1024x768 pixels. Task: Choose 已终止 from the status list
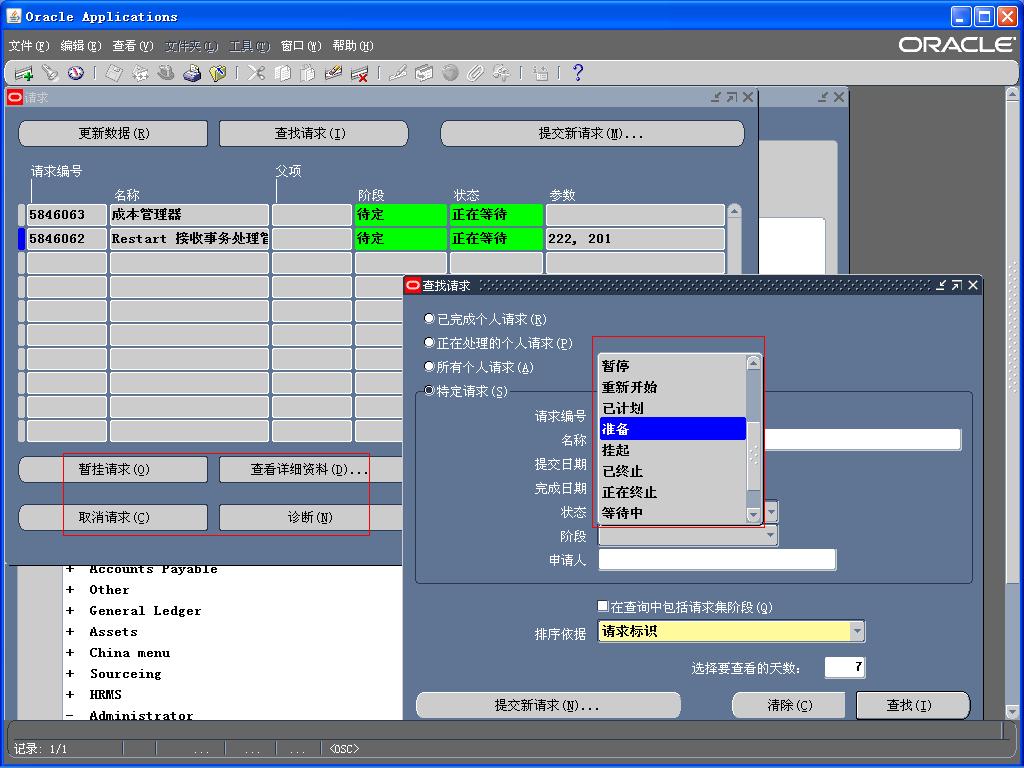(673, 471)
